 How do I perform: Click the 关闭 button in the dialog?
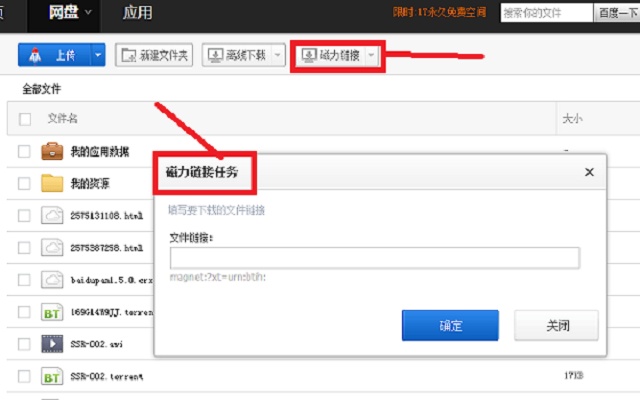tap(557, 325)
